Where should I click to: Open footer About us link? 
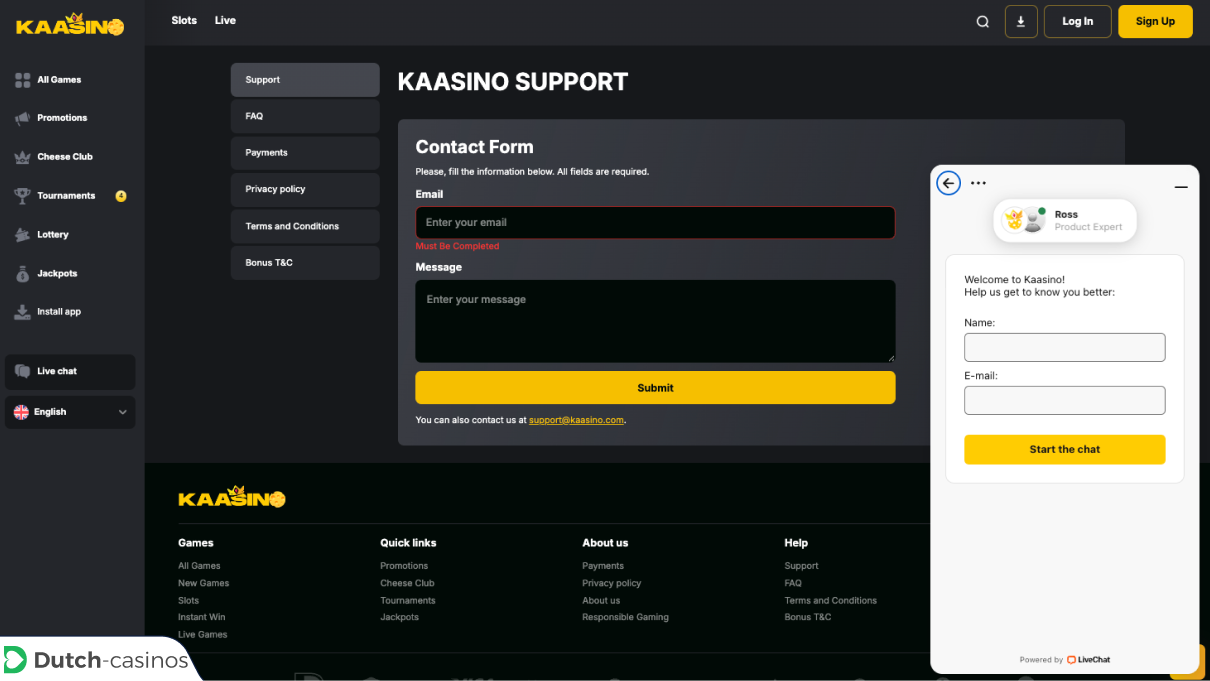[x=601, y=600]
